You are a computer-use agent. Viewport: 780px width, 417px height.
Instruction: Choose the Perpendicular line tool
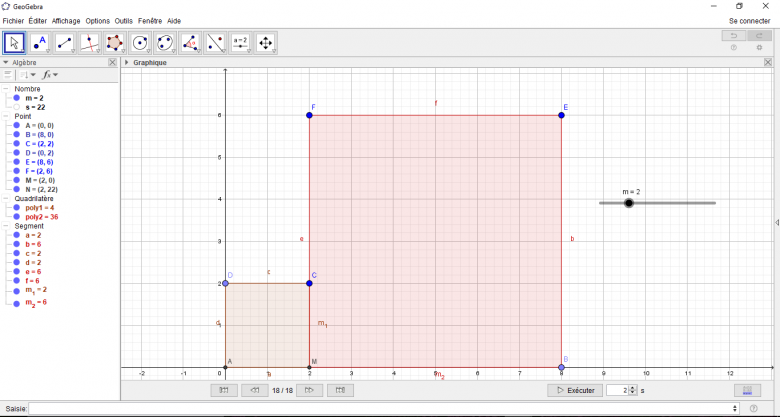pos(90,43)
